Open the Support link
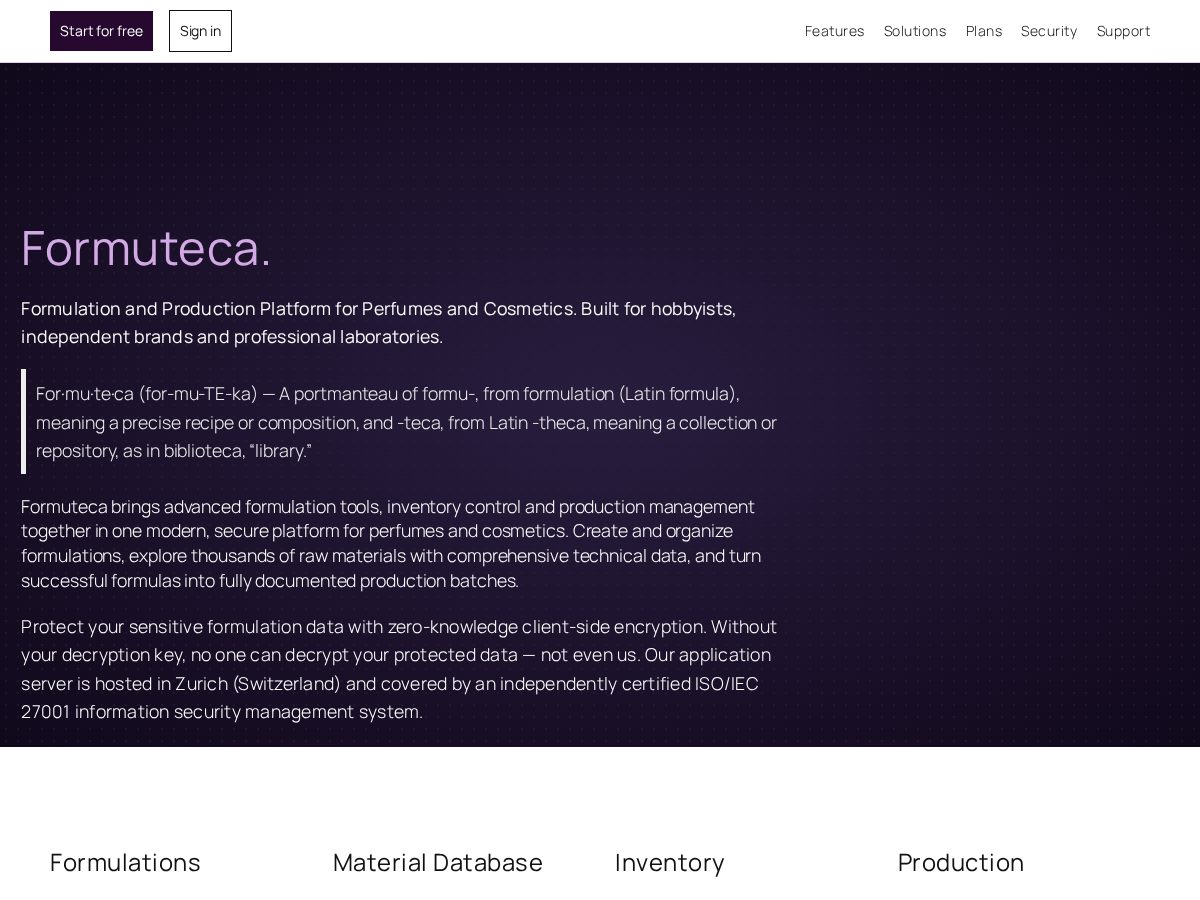This screenshot has width=1200, height=900. coord(1123,31)
